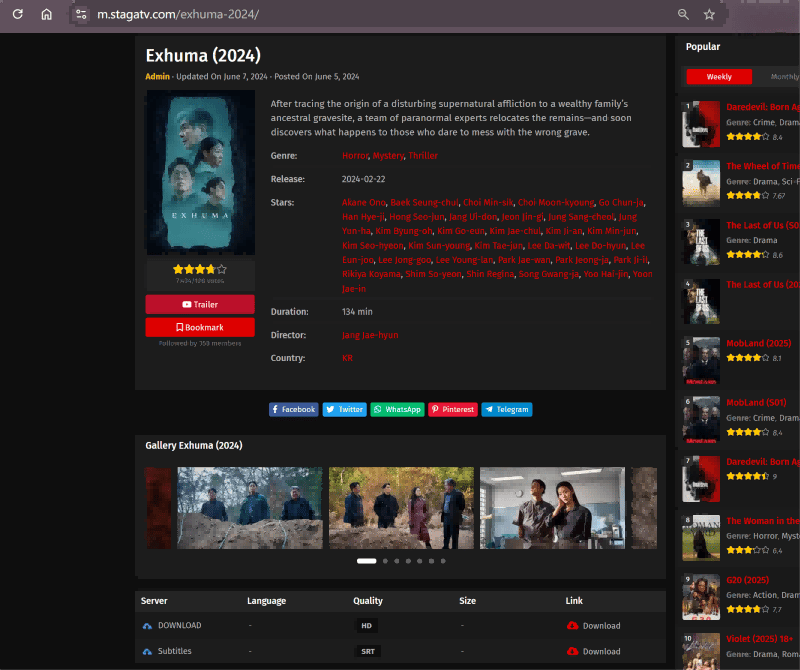The height and width of the screenshot is (670, 800).
Task: Switch to Monthly popular tab
Action: tap(783, 77)
